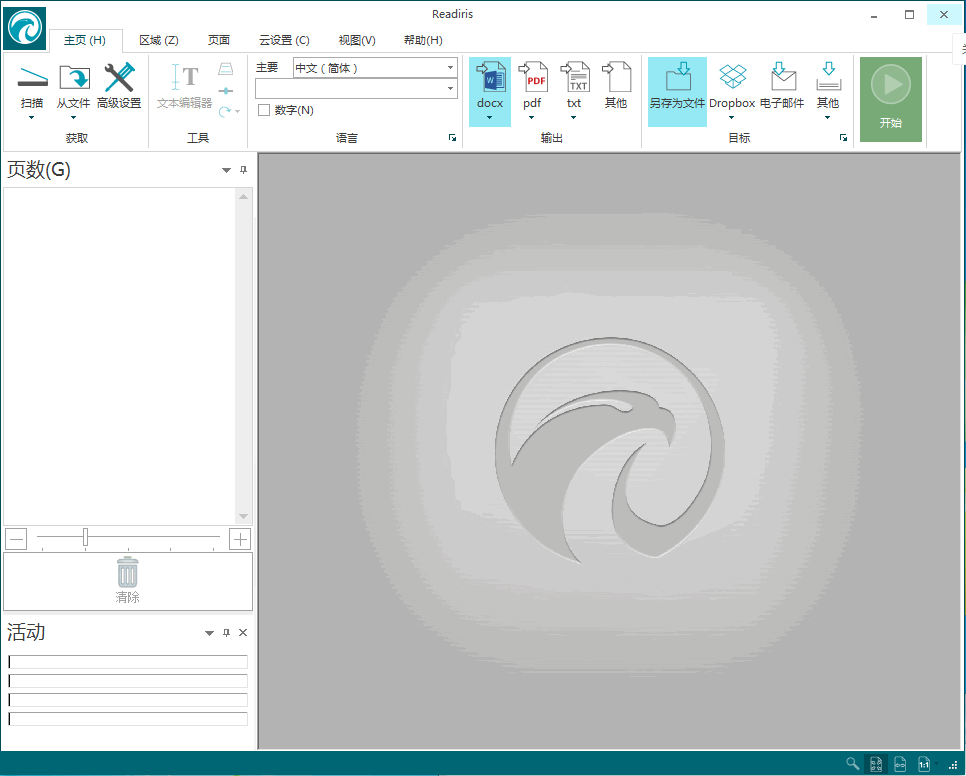This screenshot has width=966, height=776.
Task: Pin the Pages (页数) panel
Action: pyautogui.click(x=243, y=170)
